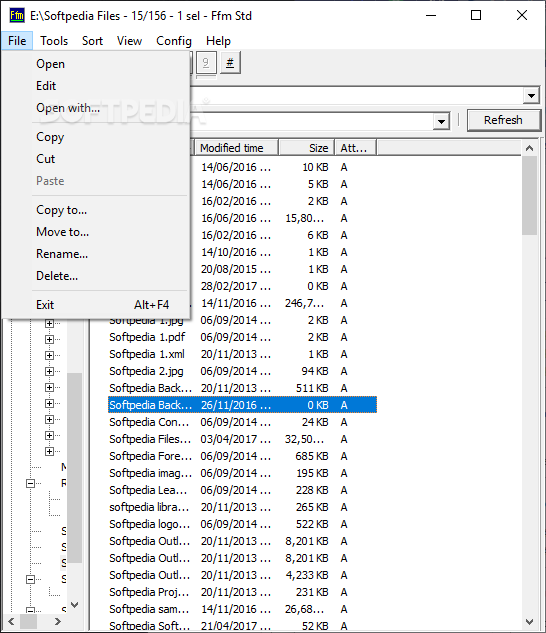
Task: Click the size cell '15,80...'
Action: tap(304, 218)
